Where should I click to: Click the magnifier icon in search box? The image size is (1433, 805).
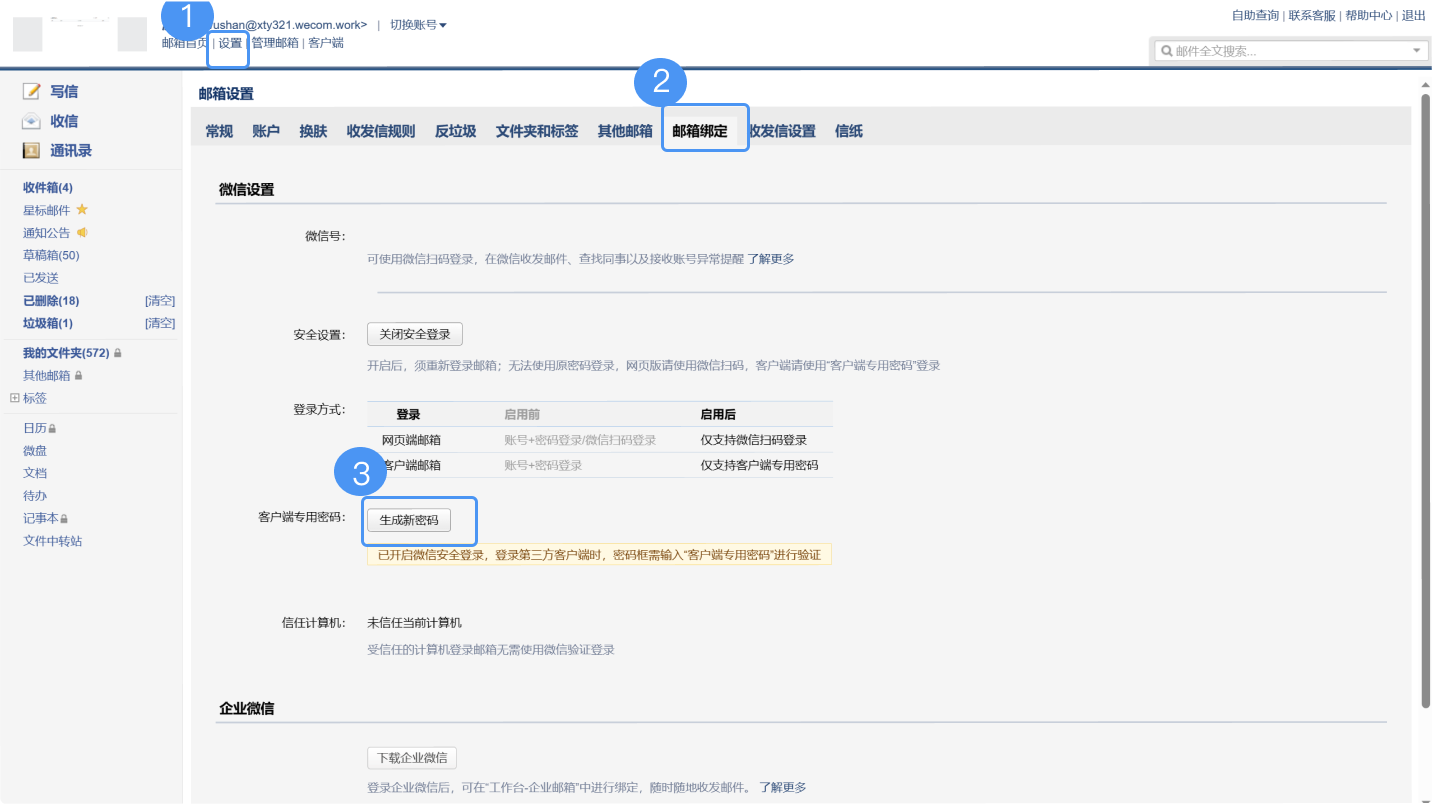coord(1166,51)
